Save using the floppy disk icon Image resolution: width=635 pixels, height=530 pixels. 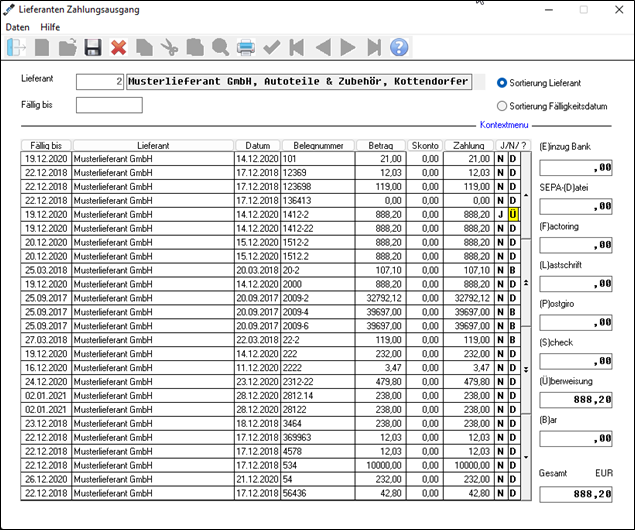click(x=93, y=47)
